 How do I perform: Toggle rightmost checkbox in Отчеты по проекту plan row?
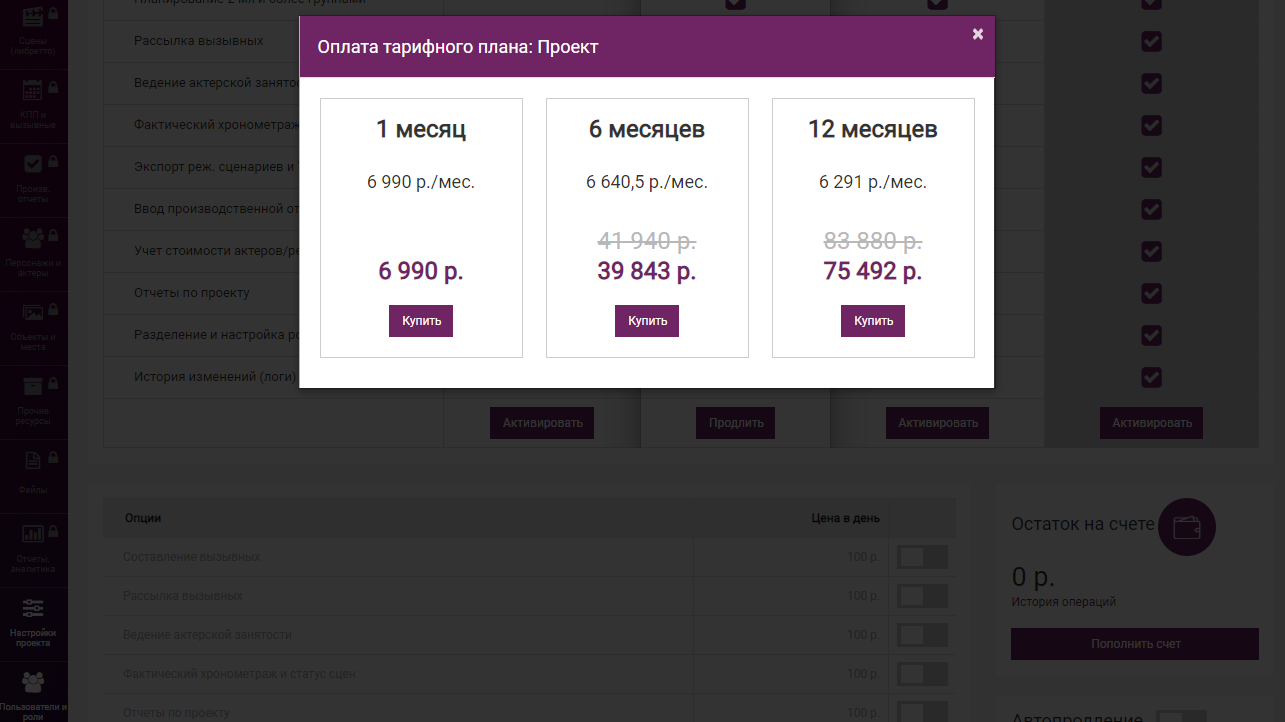click(x=1151, y=293)
